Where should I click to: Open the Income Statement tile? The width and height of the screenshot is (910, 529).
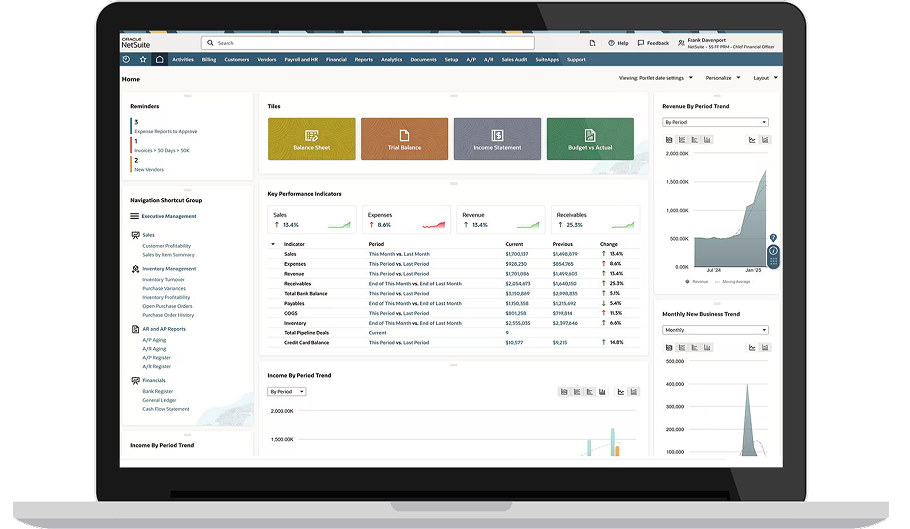497,139
